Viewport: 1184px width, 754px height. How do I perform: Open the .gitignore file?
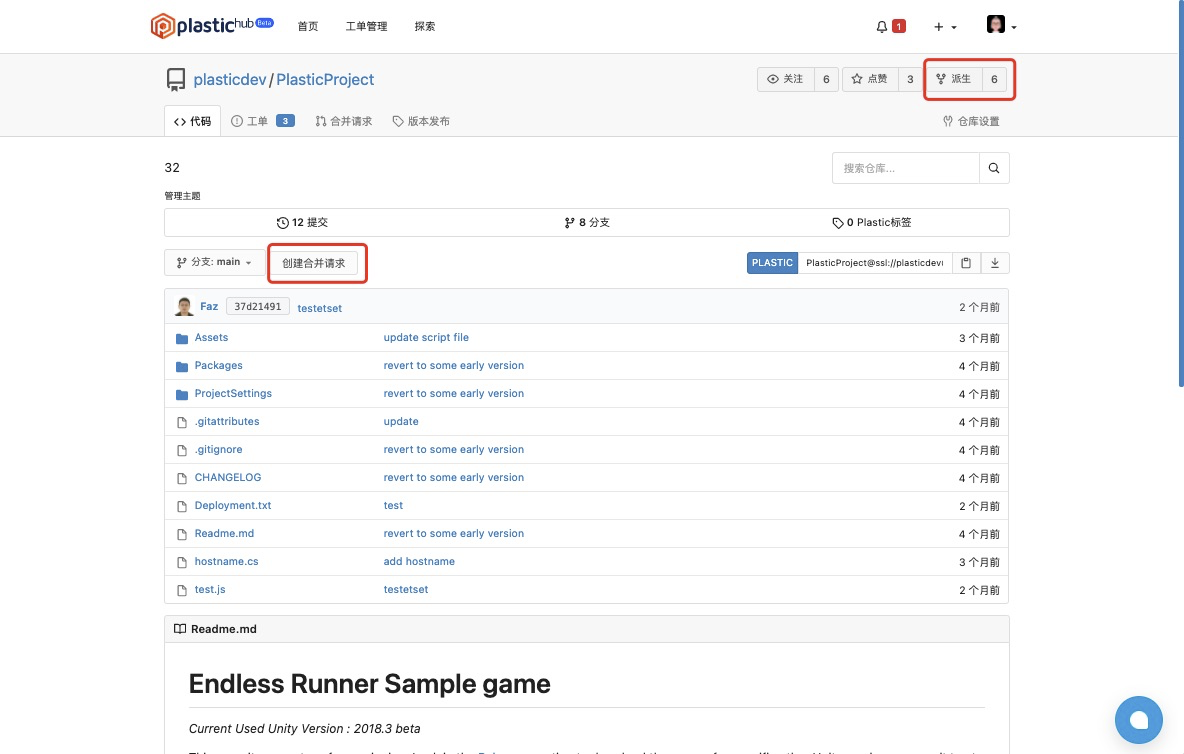click(218, 449)
